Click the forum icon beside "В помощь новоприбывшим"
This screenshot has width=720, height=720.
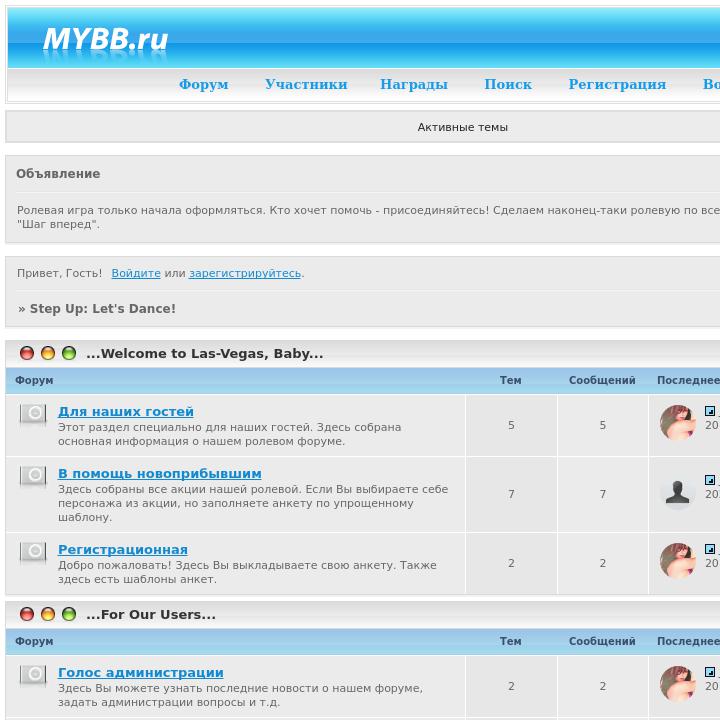pos(33,476)
